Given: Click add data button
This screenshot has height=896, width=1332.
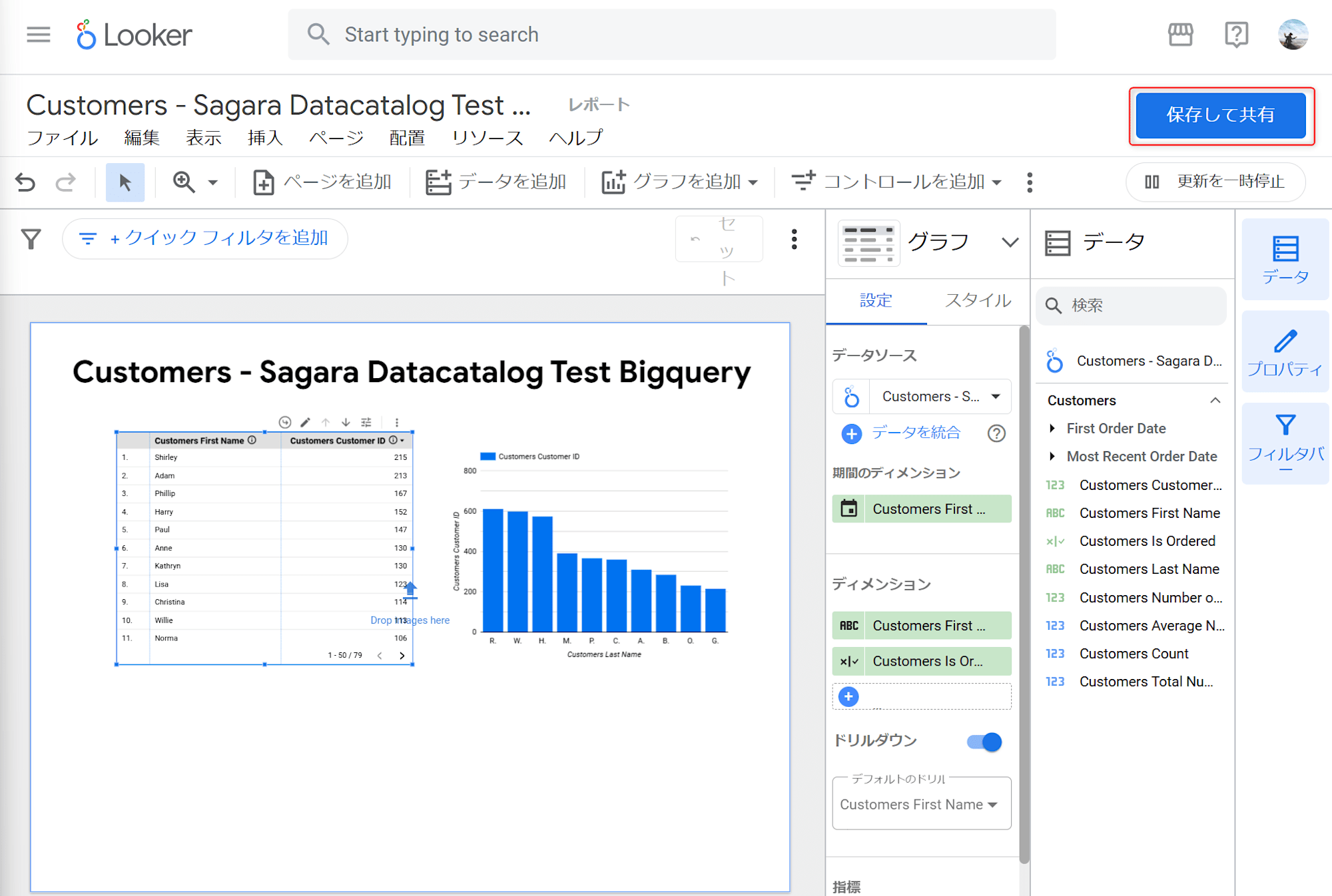Looking at the screenshot, I should 496,182.
